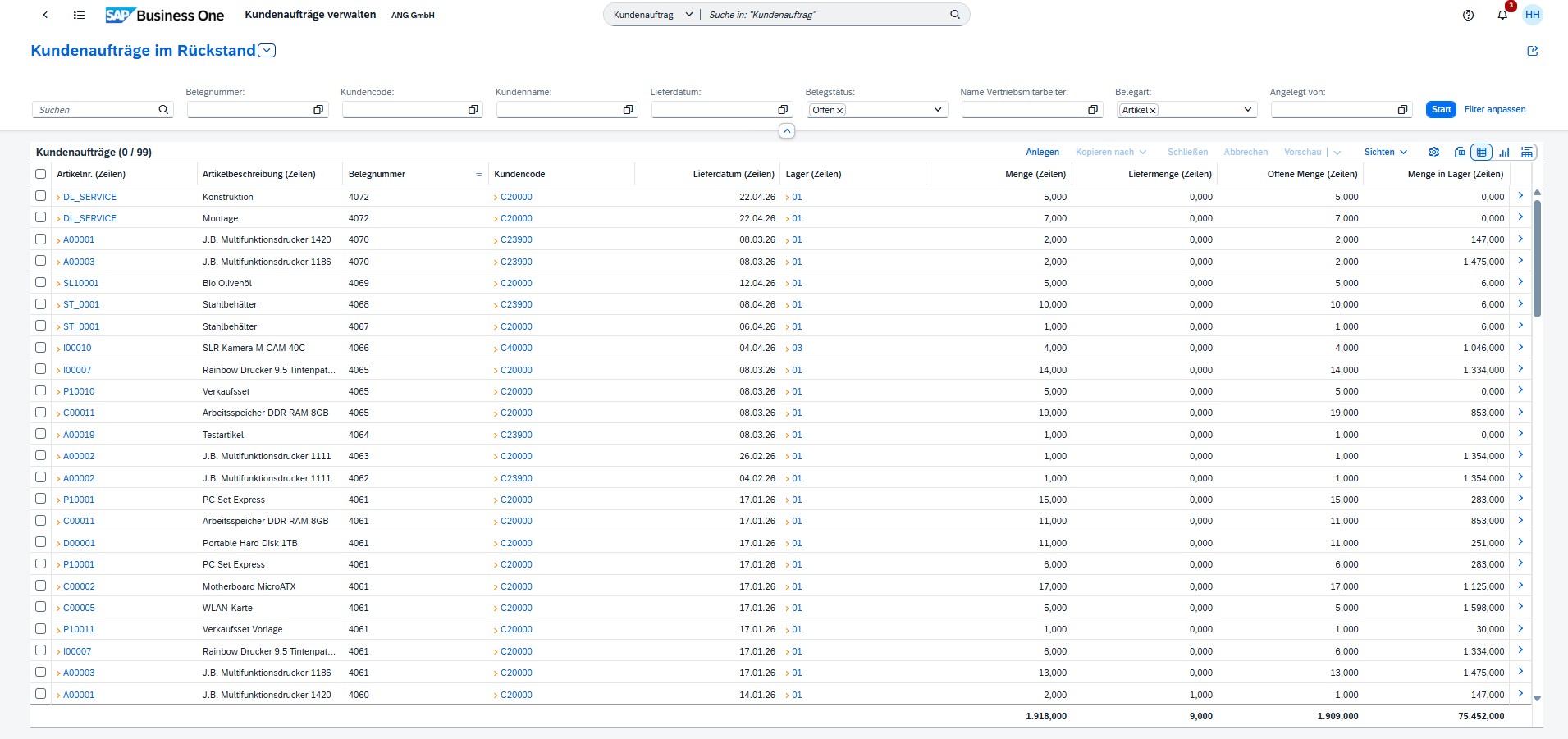Open details arrow for the Bio Olivenöl row
This screenshot has height=739, width=1568.
[1520, 282]
